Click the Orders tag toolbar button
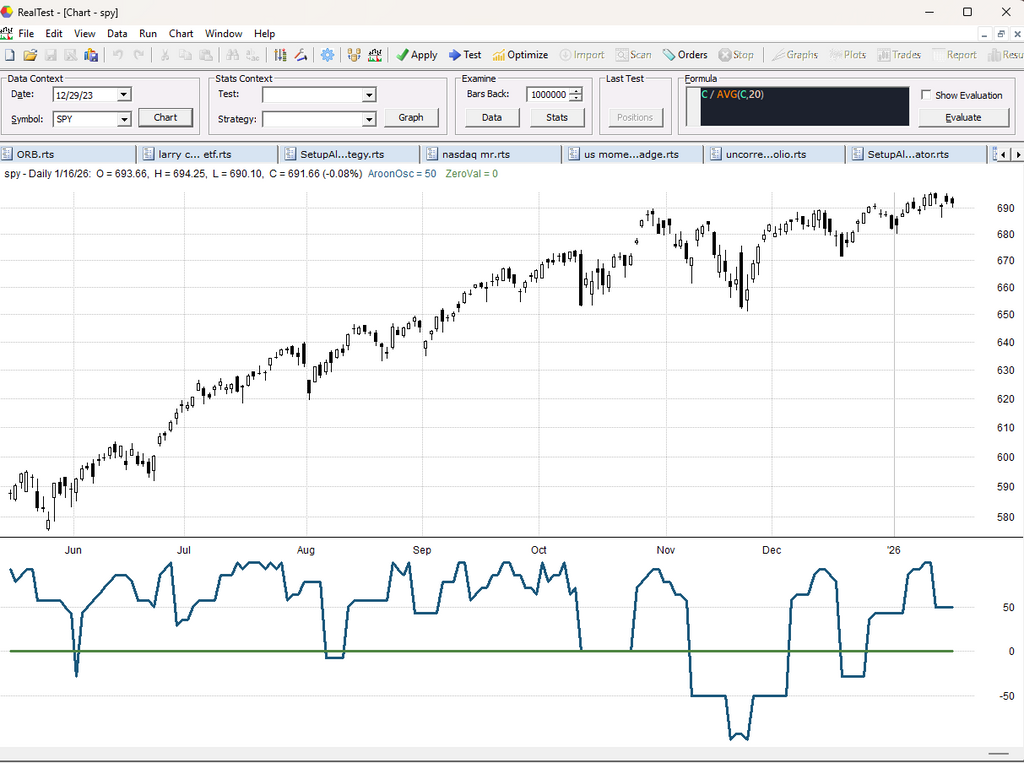Image resolution: width=1024 pixels, height=763 pixels. pyautogui.click(x=685, y=56)
